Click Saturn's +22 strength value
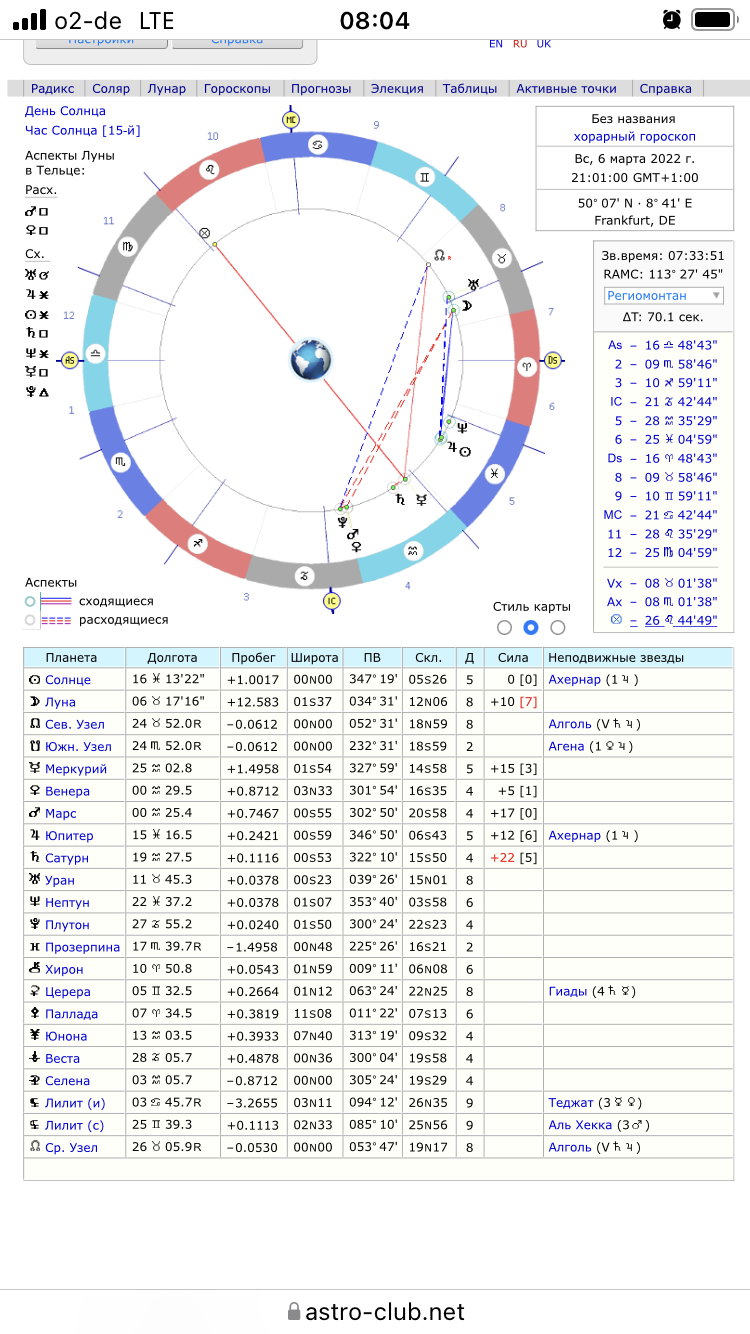The image size is (750, 1334). click(502, 858)
